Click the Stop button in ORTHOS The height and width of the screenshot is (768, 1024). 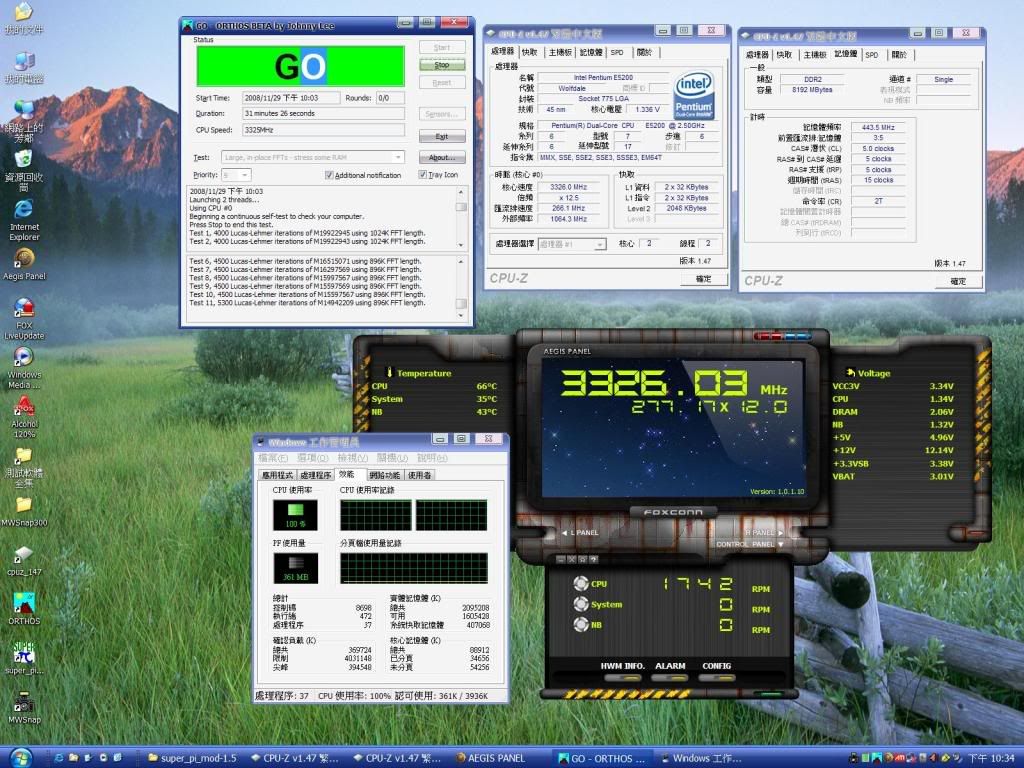click(x=442, y=65)
